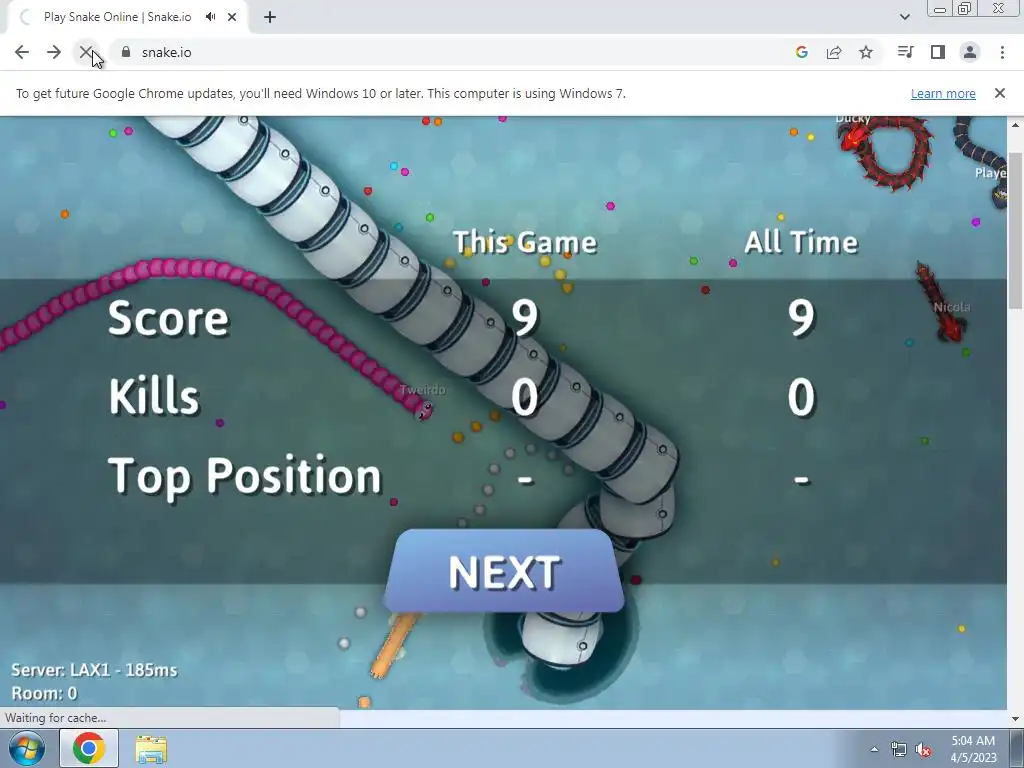Open the network tray icon

pos(899,750)
